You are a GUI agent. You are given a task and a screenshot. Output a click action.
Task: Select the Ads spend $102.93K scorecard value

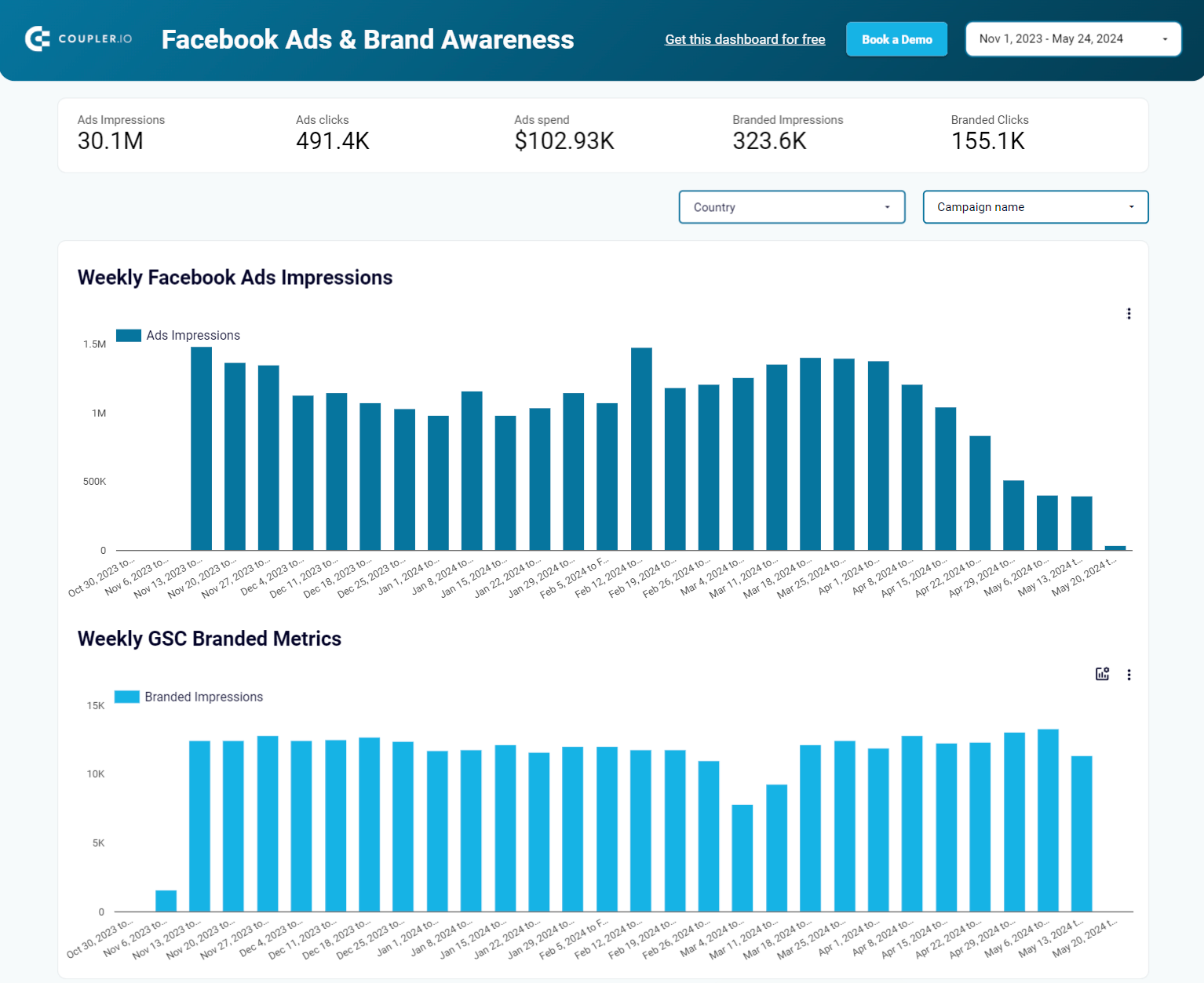click(564, 141)
